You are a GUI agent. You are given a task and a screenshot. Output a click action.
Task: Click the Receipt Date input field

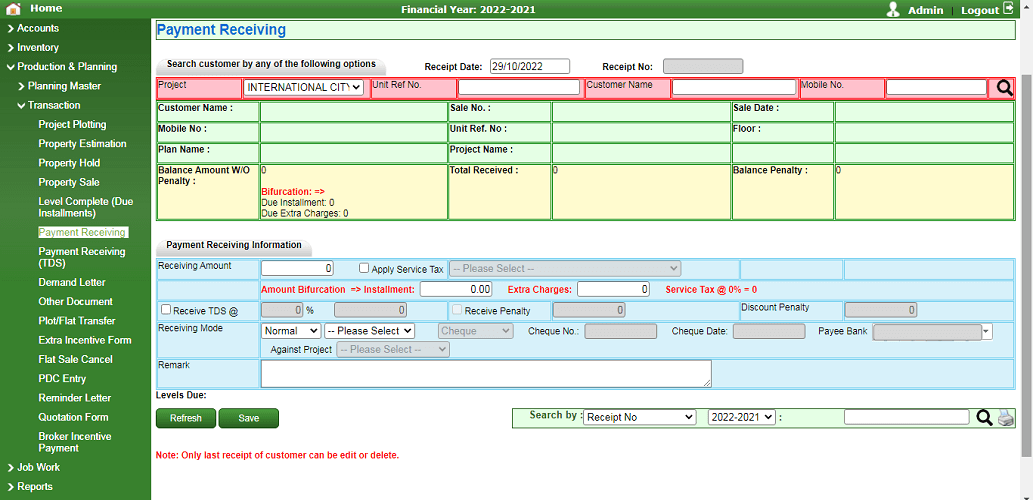click(x=529, y=66)
